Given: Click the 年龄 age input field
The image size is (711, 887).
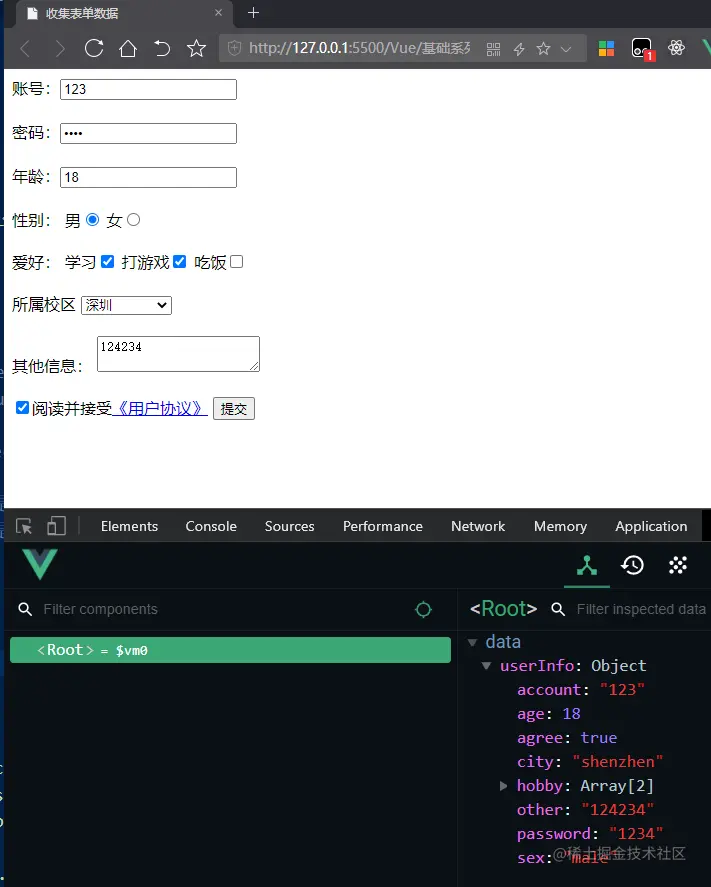Looking at the screenshot, I should pyautogui.click(x=148, y=178).
